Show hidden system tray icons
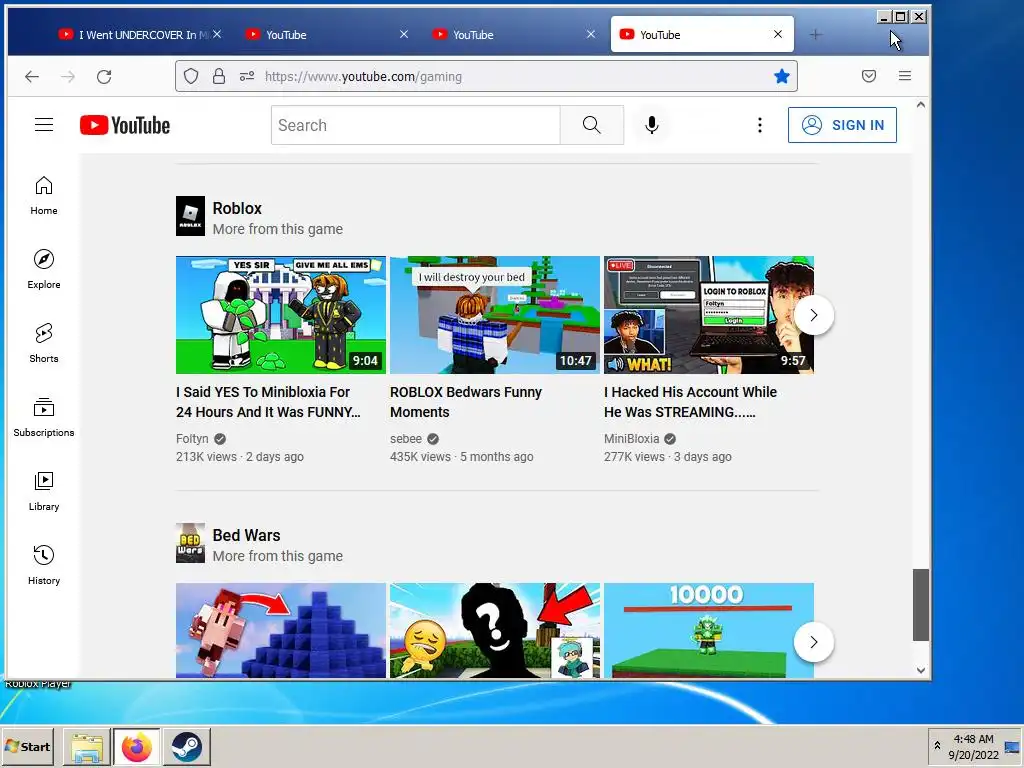 coord(937,746)
